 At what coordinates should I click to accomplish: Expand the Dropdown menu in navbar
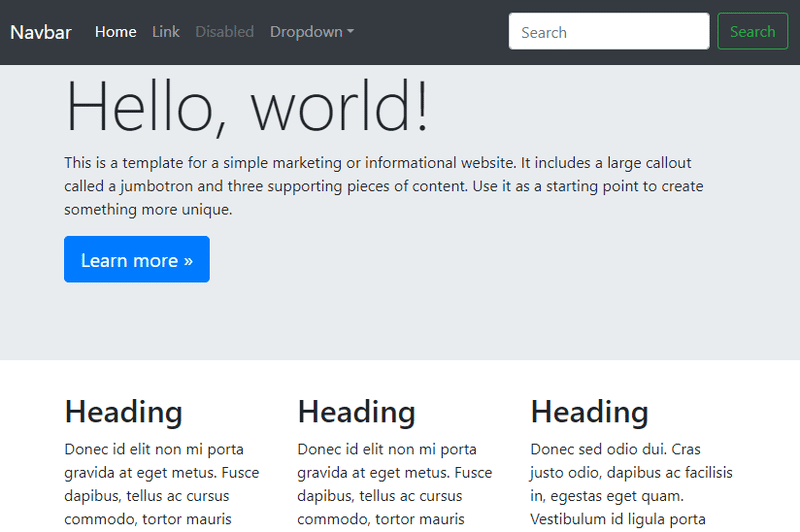[312, 32]
